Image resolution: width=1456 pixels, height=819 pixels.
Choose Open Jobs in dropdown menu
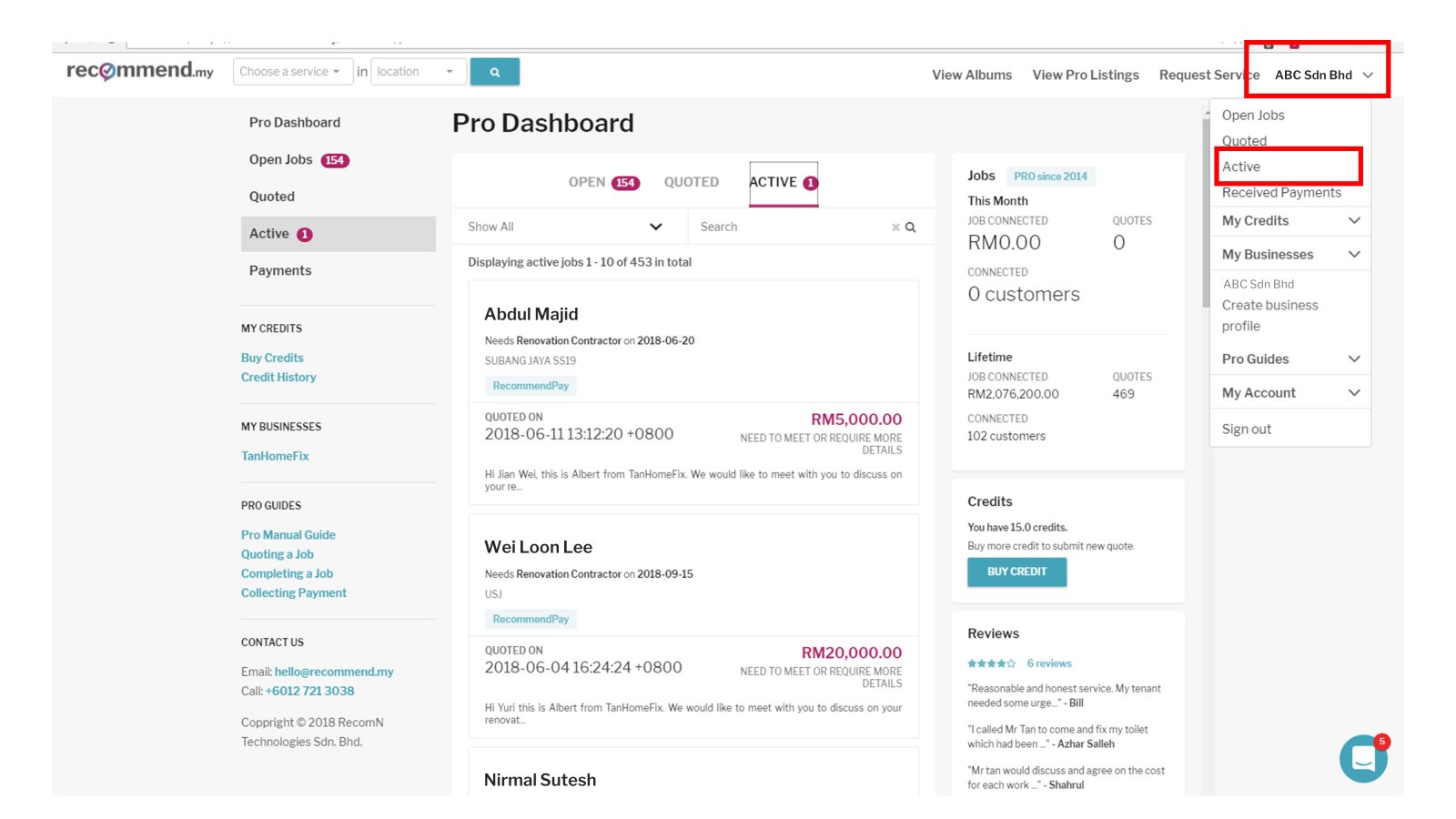1253,116
